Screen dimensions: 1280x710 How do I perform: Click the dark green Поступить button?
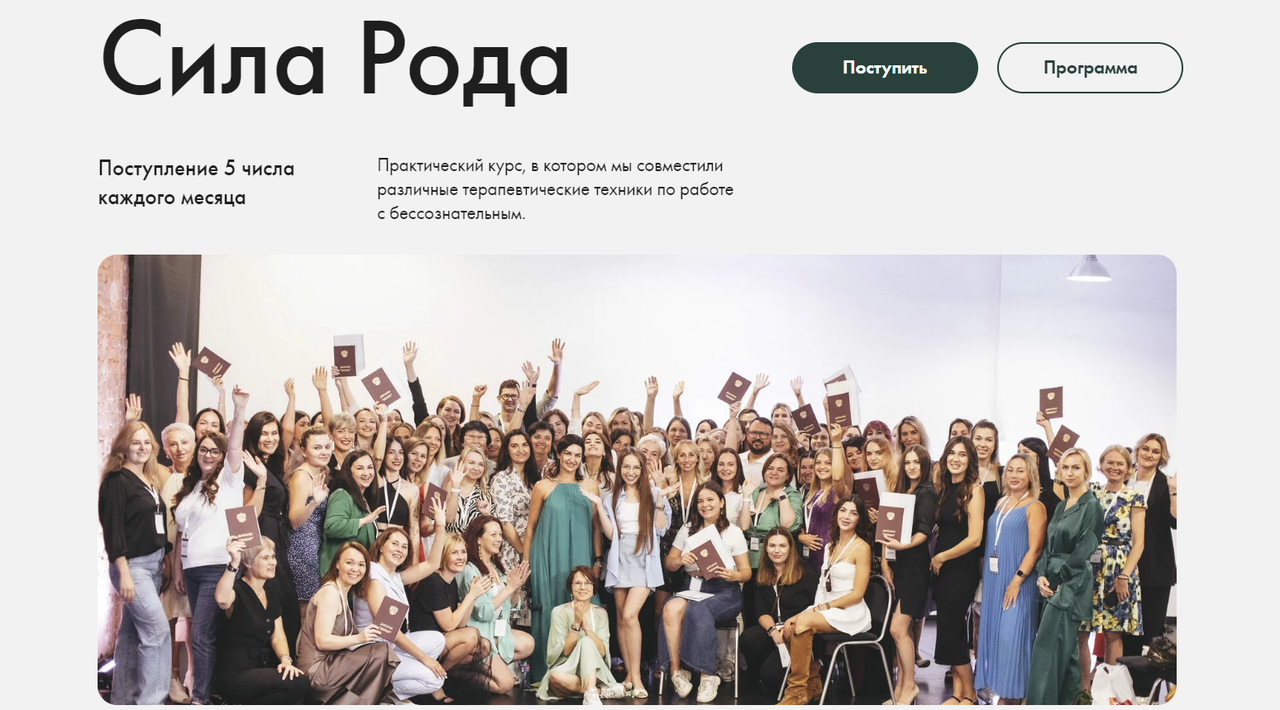pyautogui.click(x=885, y=68)
